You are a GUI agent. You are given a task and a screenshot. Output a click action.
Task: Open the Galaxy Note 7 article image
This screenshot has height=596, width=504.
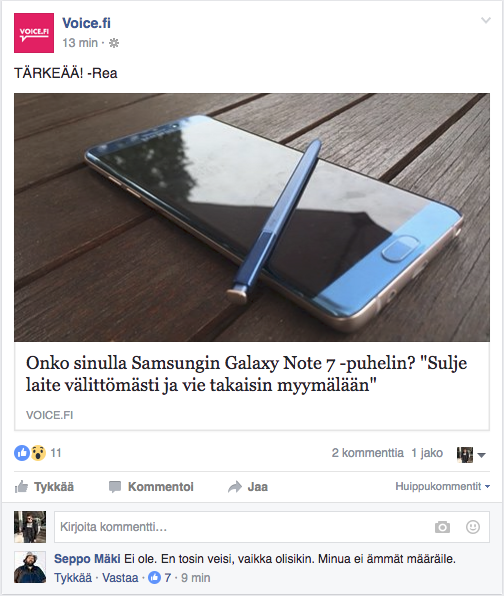(x=252, y=217)
